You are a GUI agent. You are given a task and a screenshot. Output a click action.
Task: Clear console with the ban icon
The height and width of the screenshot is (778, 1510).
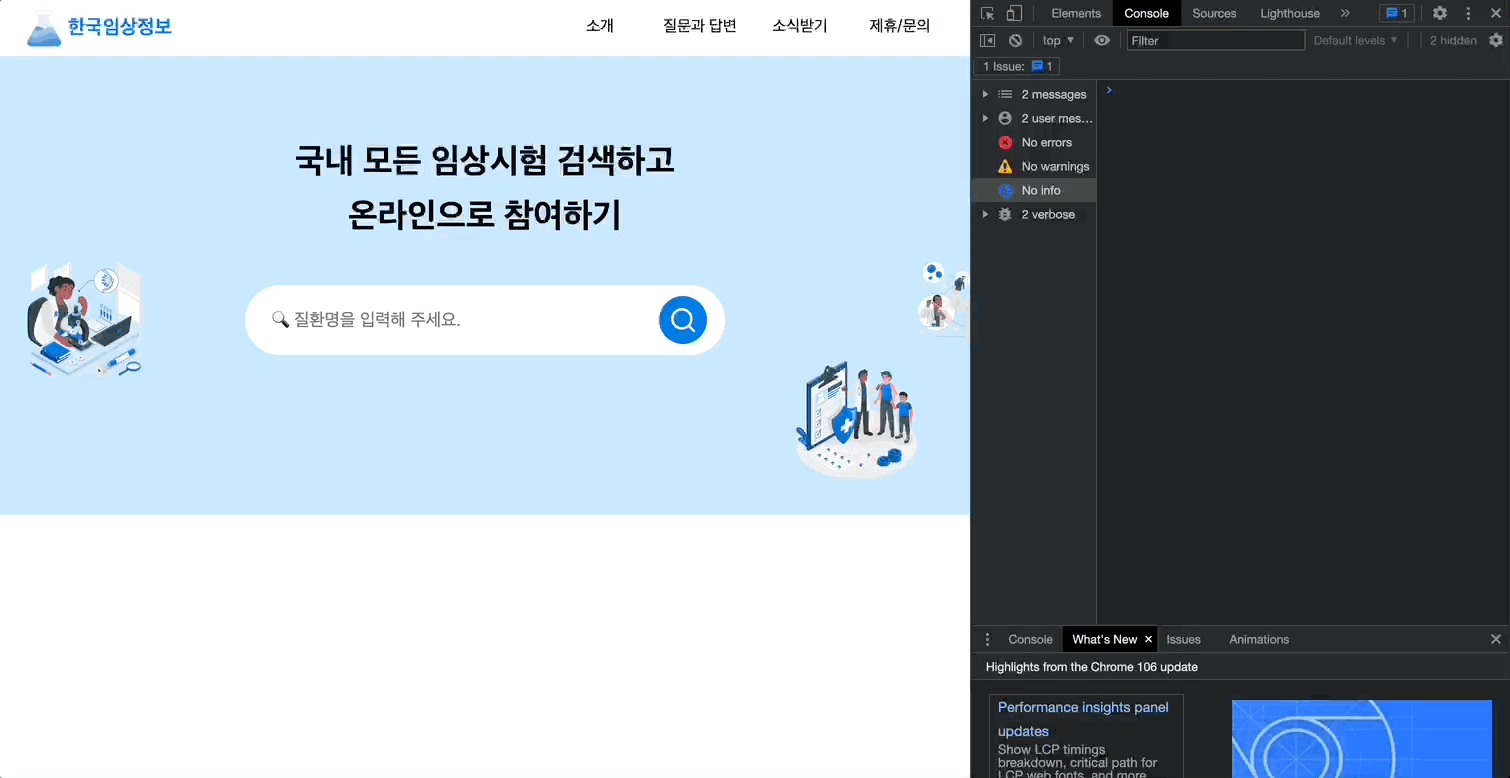1015,40
